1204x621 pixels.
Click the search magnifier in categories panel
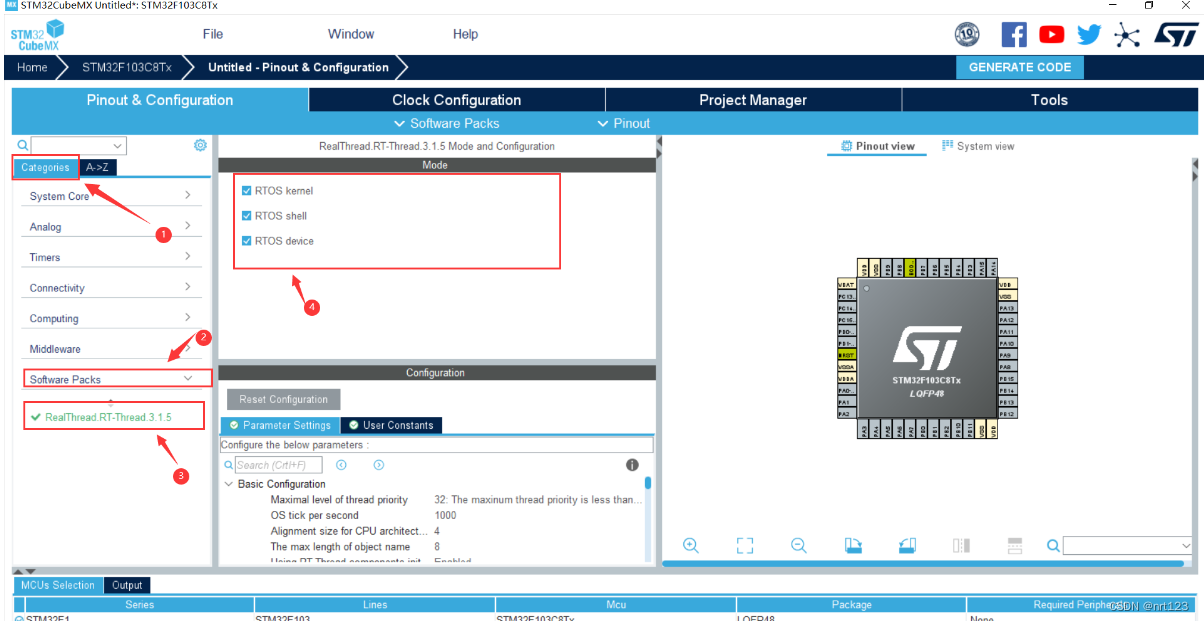pyautogui.click(x=23, y=145)
